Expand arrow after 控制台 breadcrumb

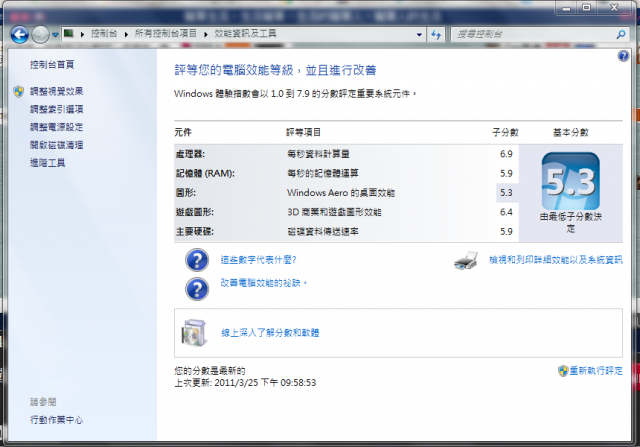tap(126, 34)
